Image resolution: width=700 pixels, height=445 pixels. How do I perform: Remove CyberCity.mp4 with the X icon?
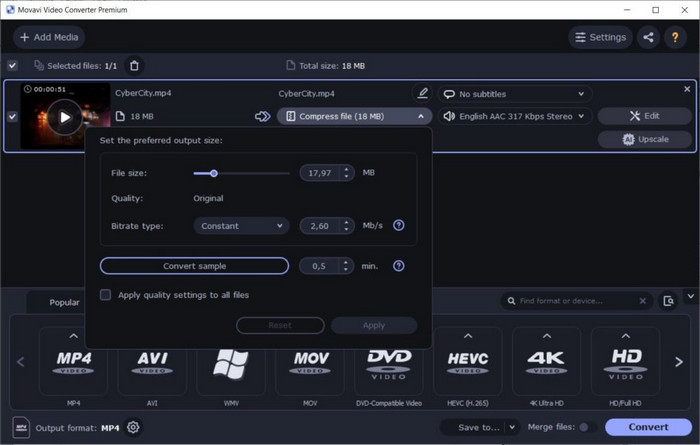pyautogui.click(x=687, y=89)
